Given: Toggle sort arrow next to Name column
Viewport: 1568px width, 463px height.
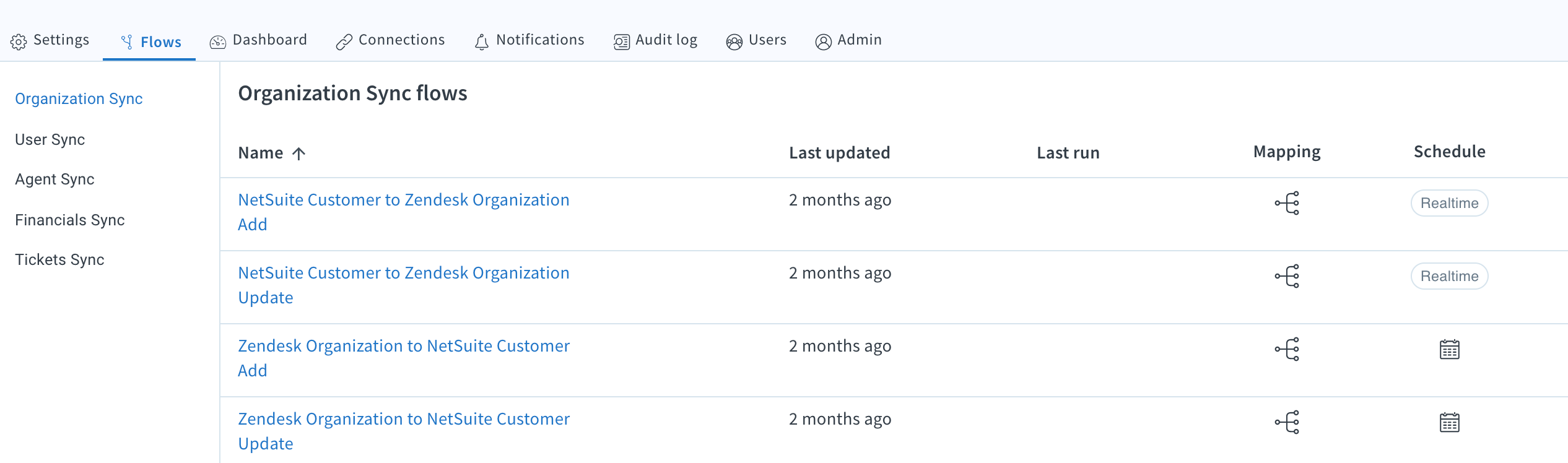Looking at the screenshot, I should [x=298, y=154].
